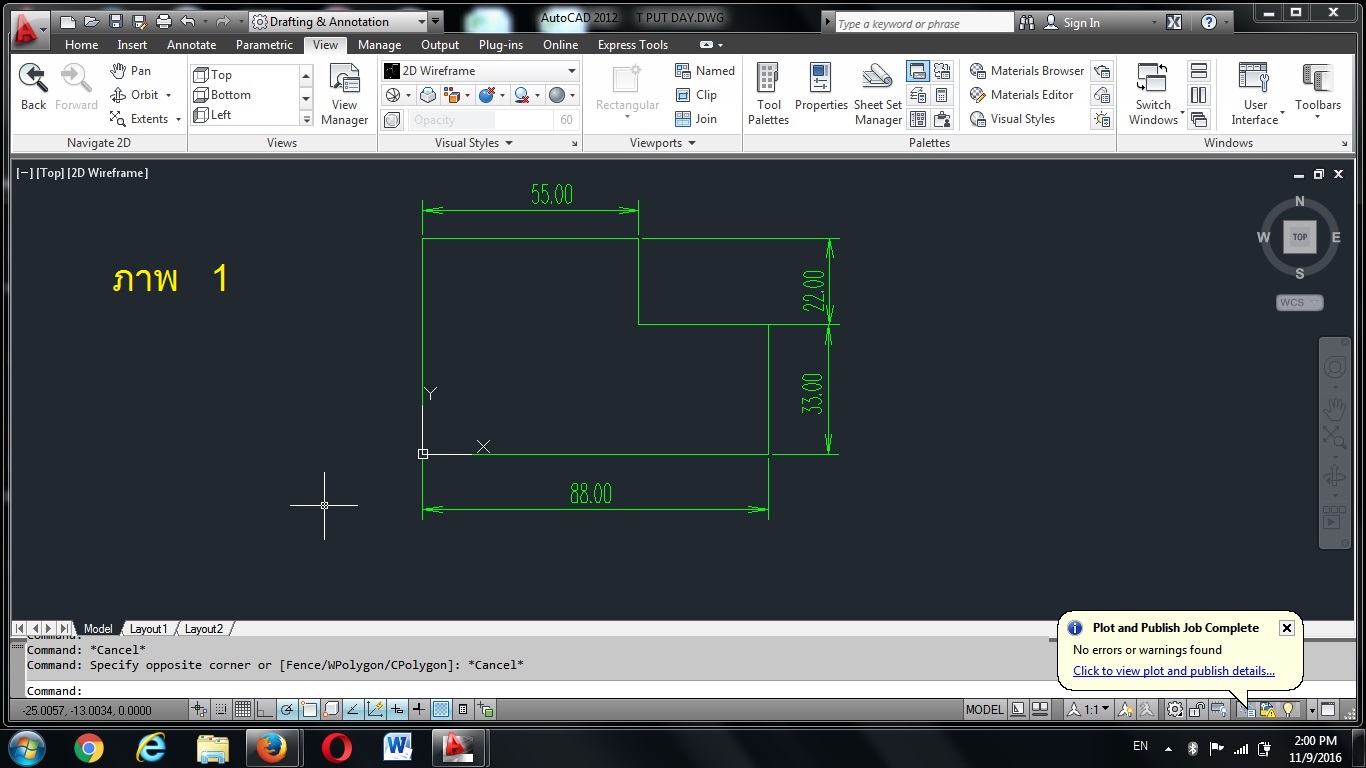Open the Insert ribbon tab
This screenshot has width=1366, height=768.
(x=132, y=45)
